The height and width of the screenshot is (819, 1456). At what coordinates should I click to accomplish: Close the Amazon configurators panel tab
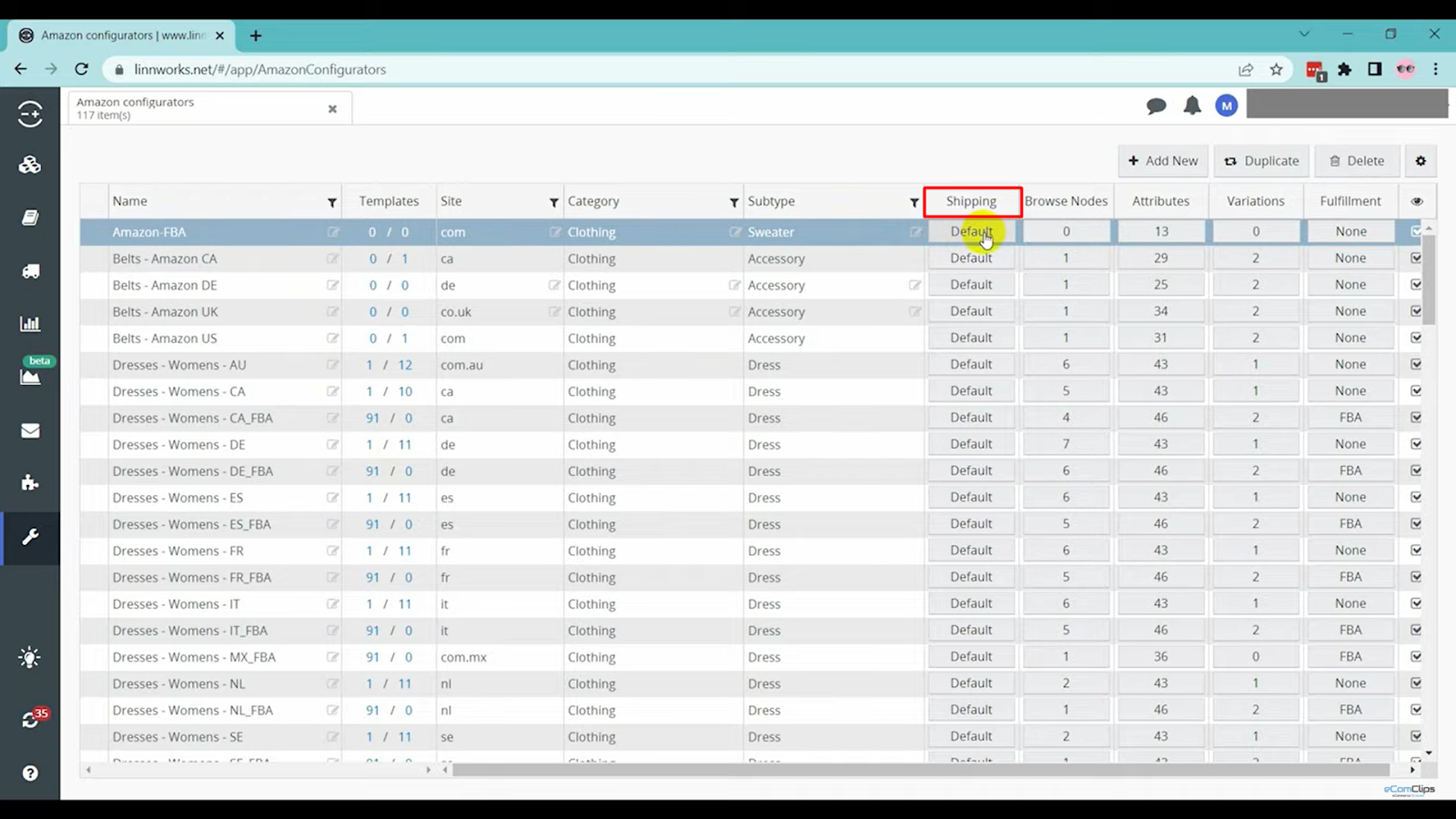point(332,109)
